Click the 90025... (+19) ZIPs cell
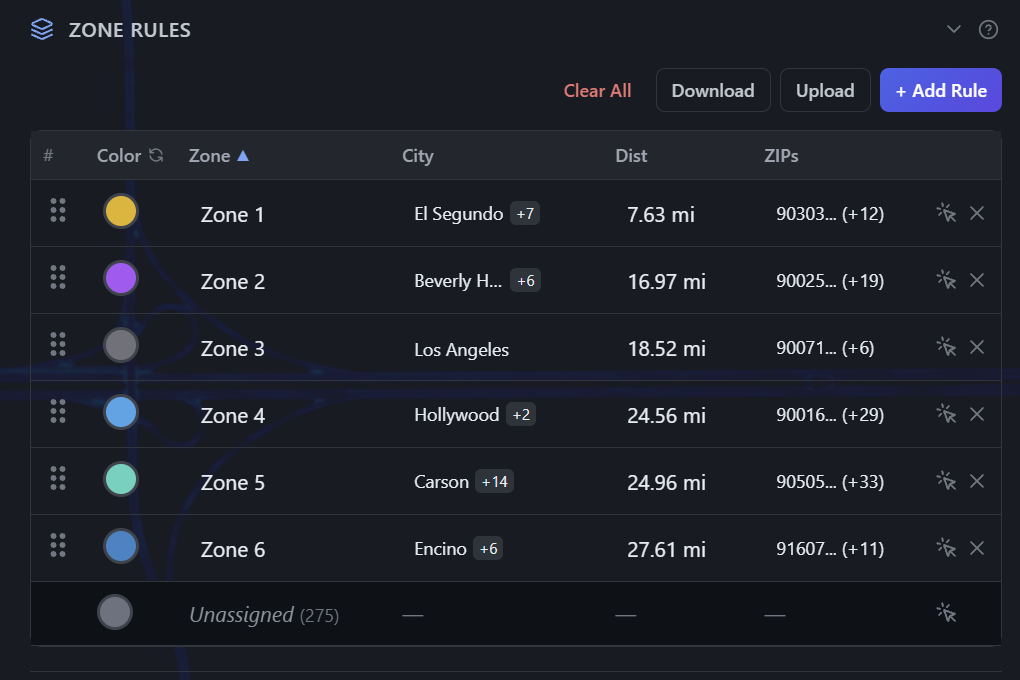The image size is (1020, 680). click(830, 281)
